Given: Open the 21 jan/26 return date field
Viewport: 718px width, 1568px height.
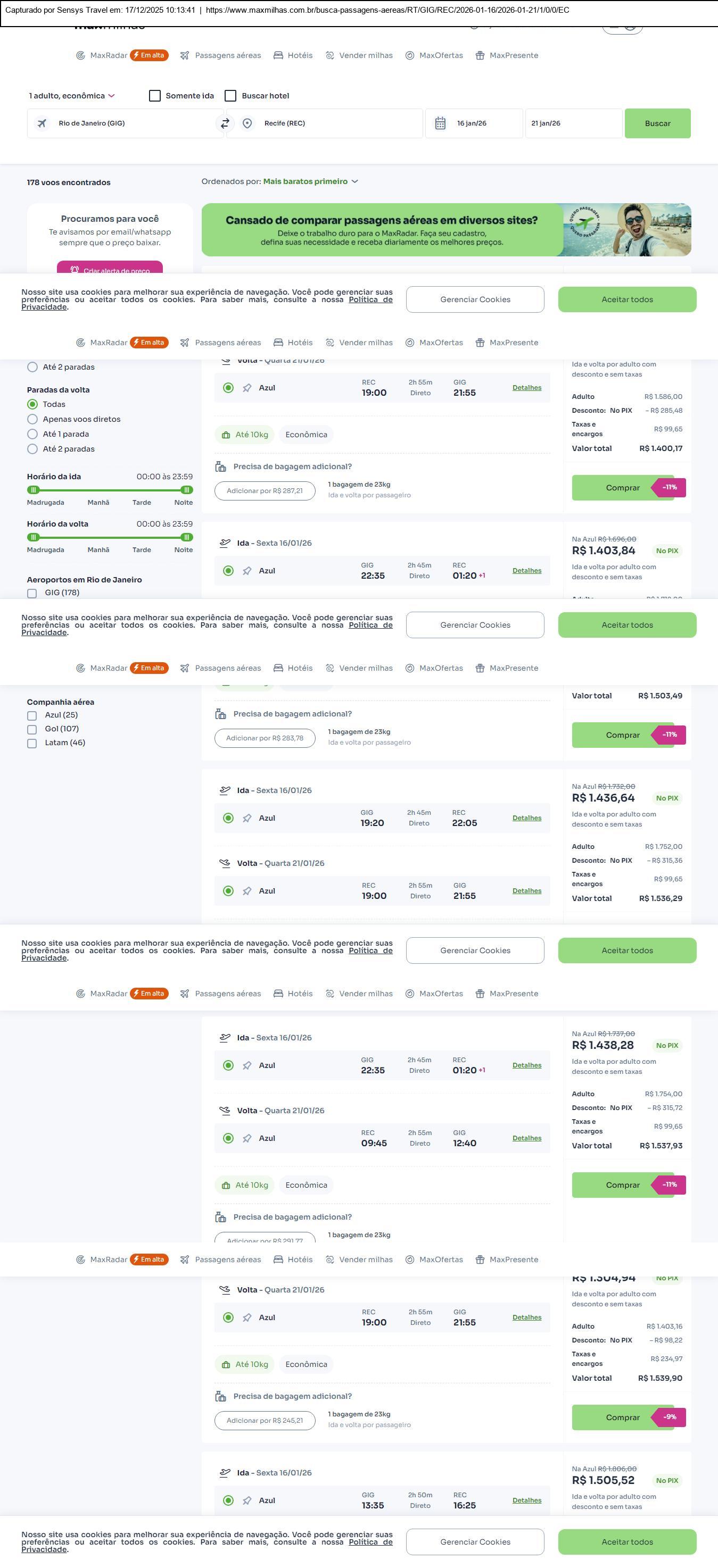Looking at the screenshot, I should click(573, 123).
